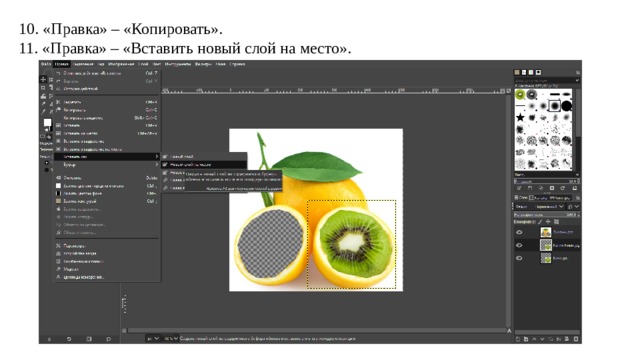Reset tool options to defaults

pos(109,339)
